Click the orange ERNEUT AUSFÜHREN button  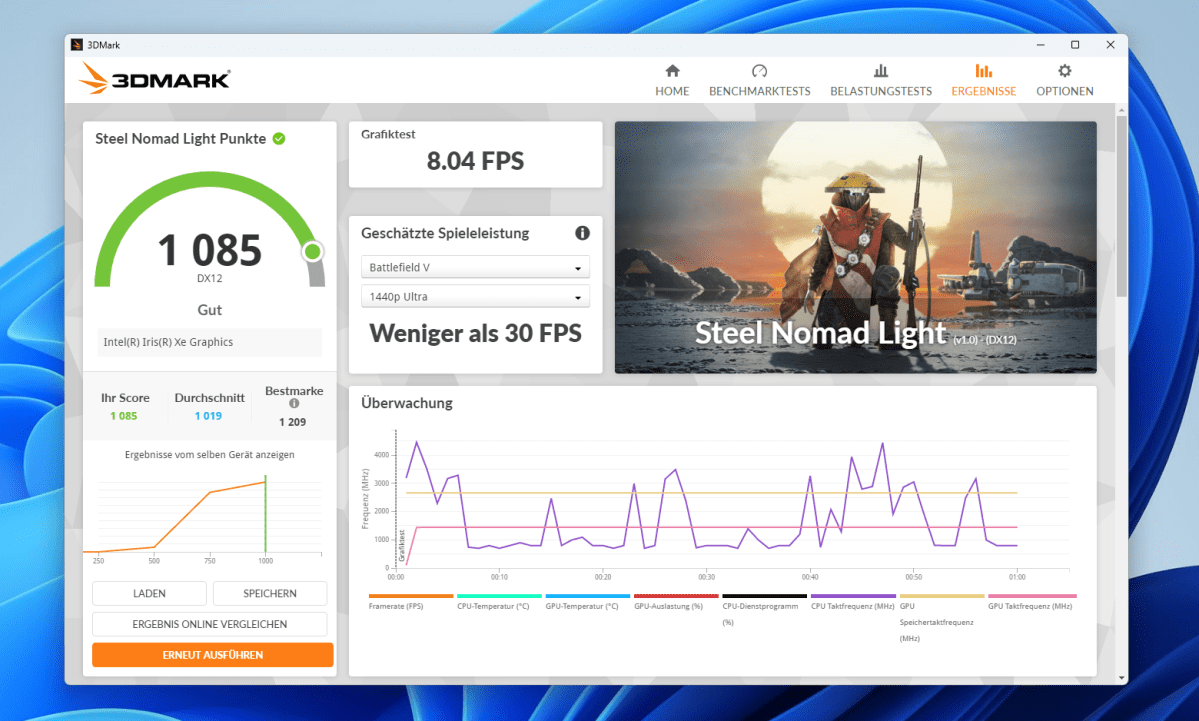click(x=213, y=654)
